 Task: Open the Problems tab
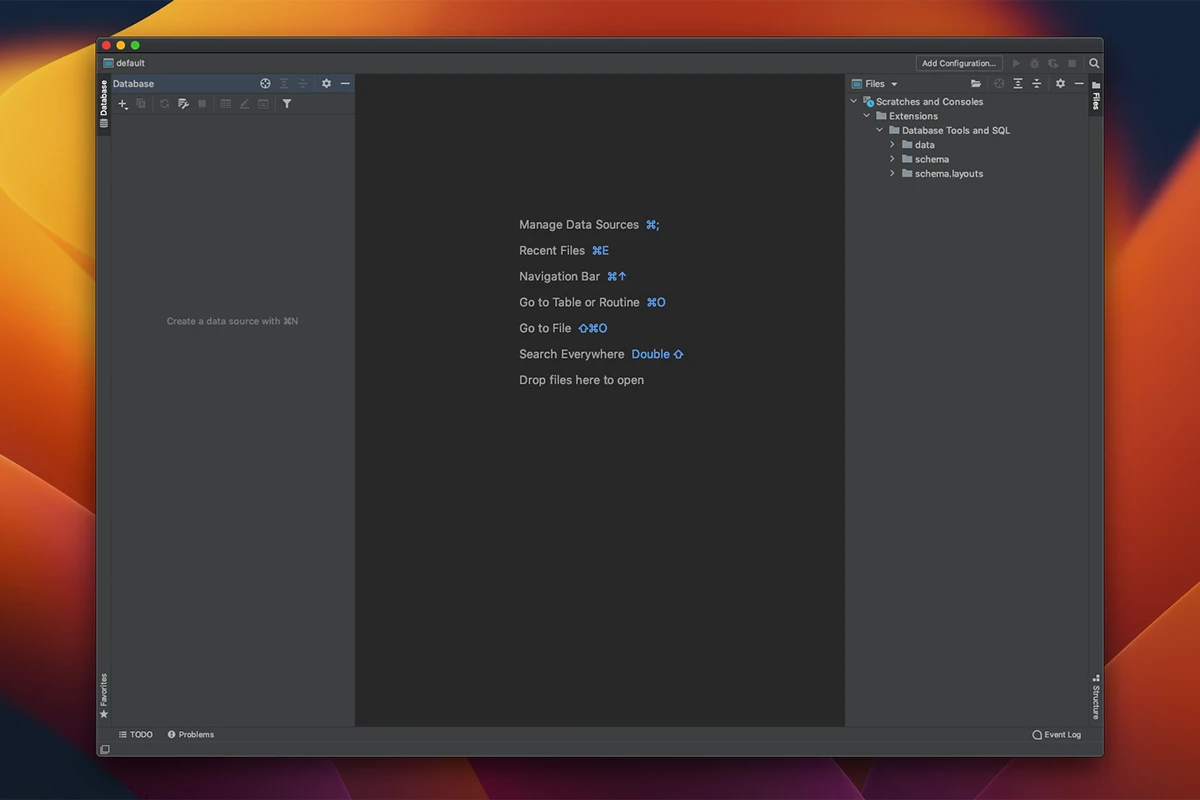point(191,735)
